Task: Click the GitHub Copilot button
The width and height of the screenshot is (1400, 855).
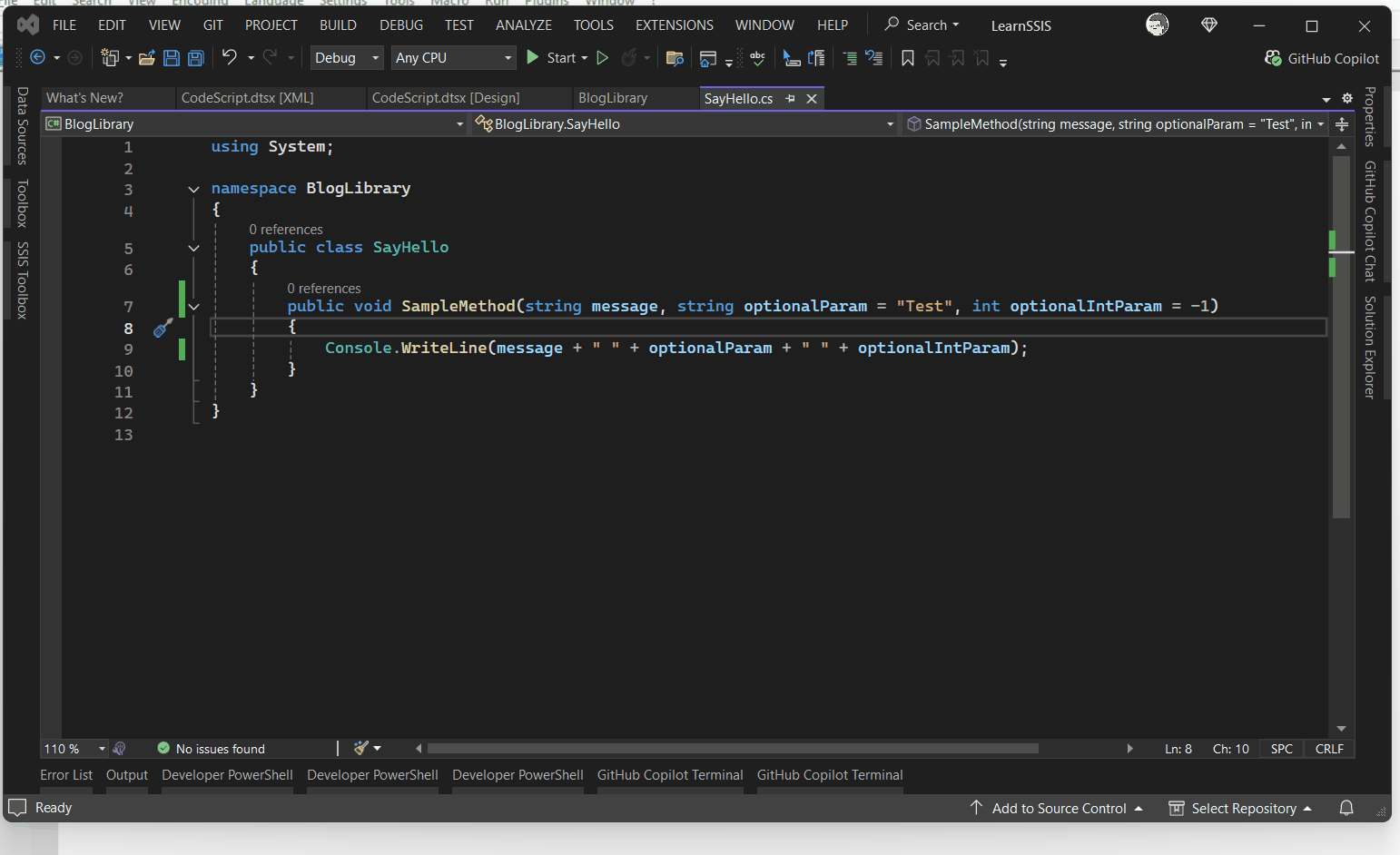Action: point(1322,58)
